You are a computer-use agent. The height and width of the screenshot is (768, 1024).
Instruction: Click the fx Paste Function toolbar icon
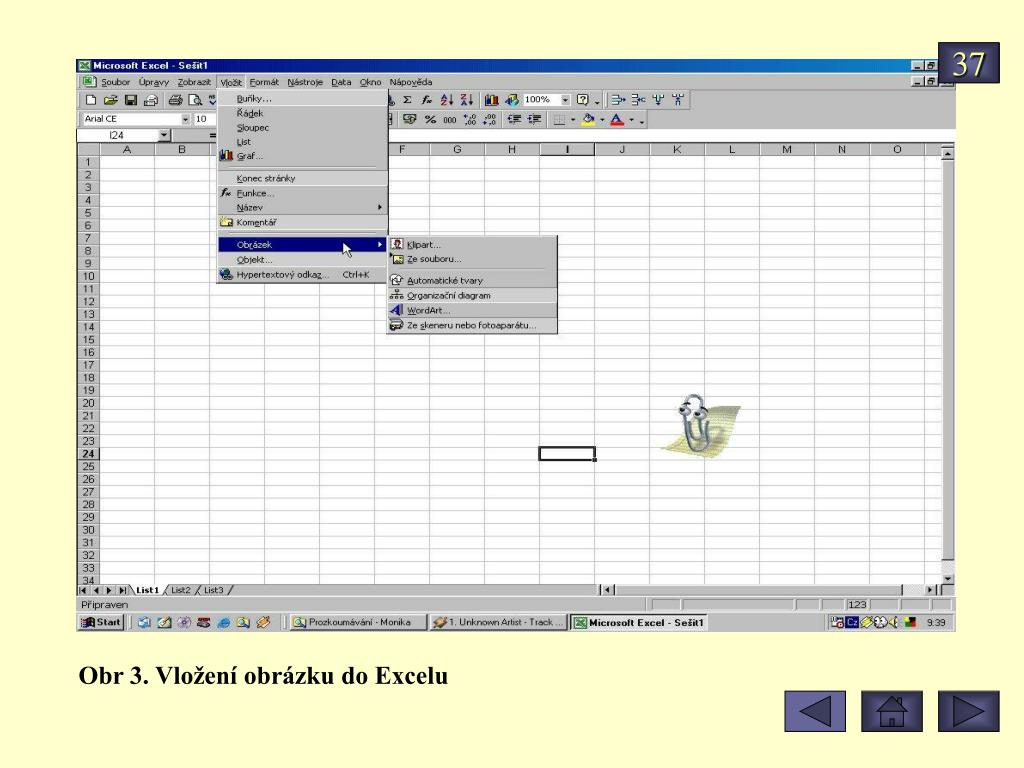[x=426, y=100]
